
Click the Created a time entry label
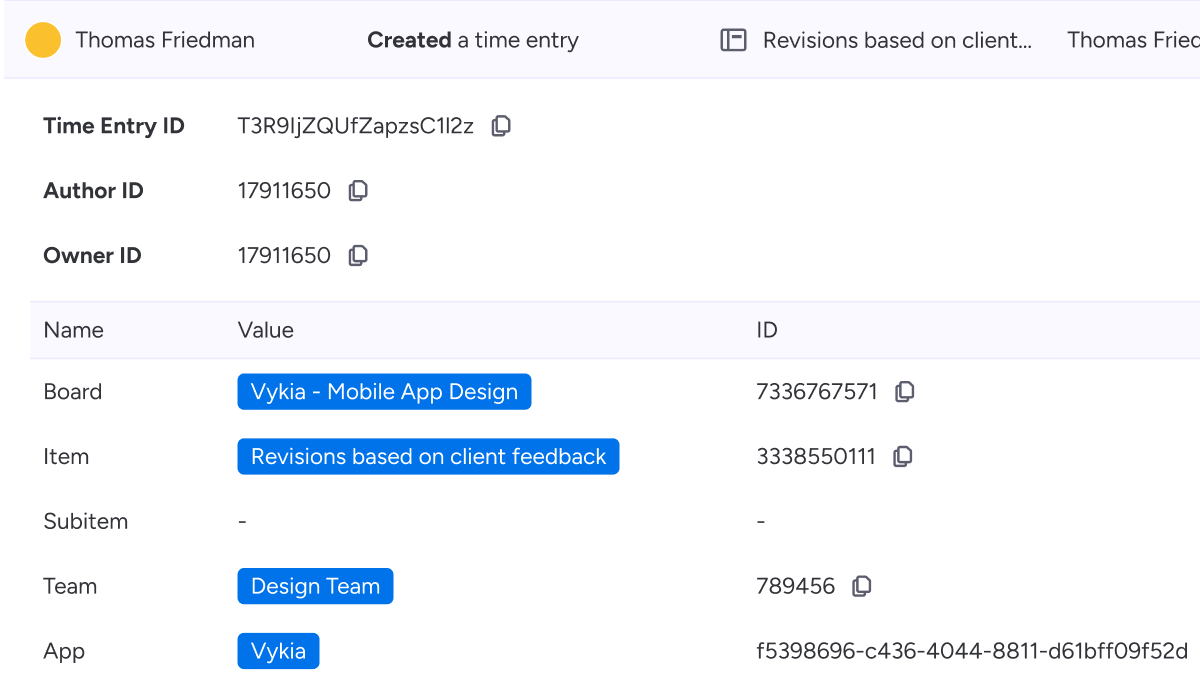[x=472, y=40]
